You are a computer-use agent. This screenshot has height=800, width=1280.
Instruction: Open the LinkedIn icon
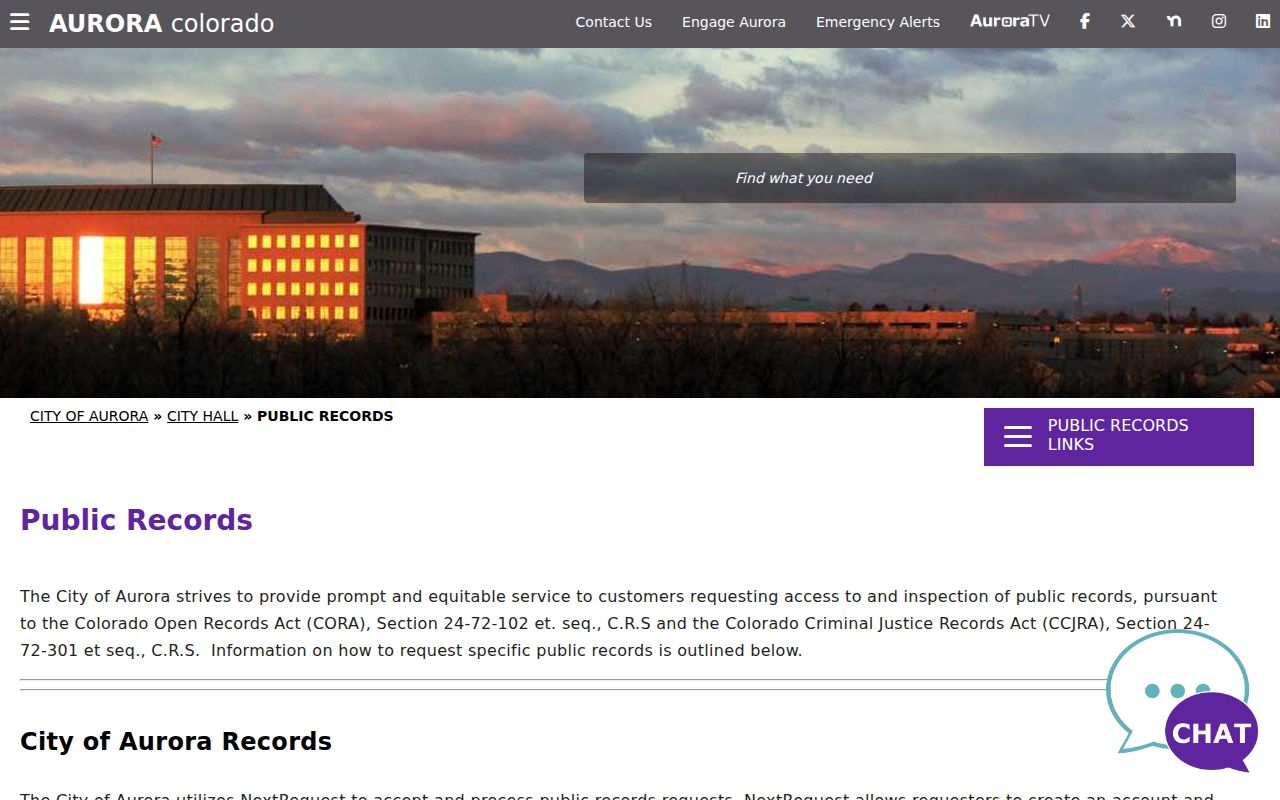pos(1263,21)
